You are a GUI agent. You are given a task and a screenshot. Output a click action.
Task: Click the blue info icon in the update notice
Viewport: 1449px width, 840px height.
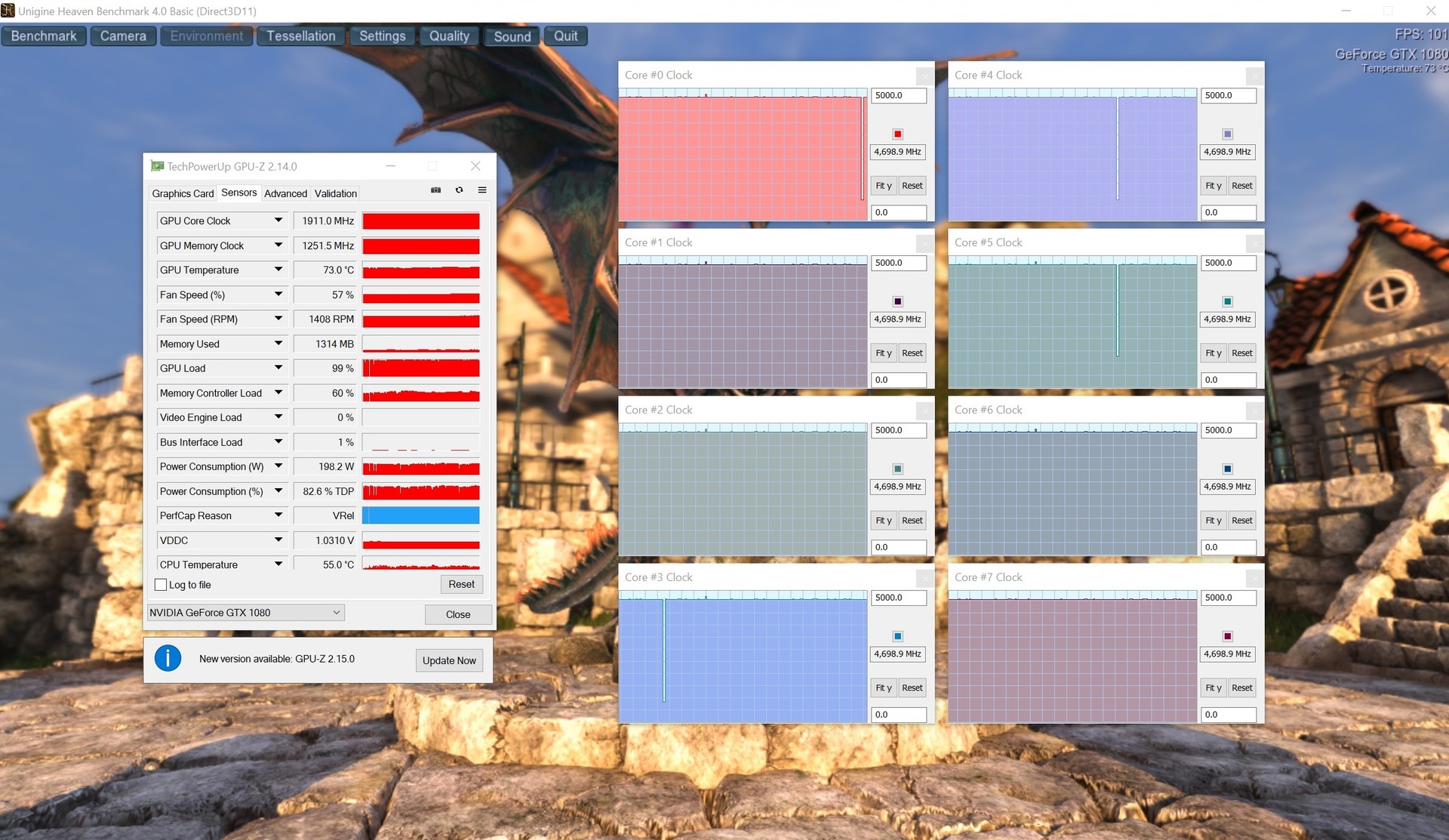[168, 658]
